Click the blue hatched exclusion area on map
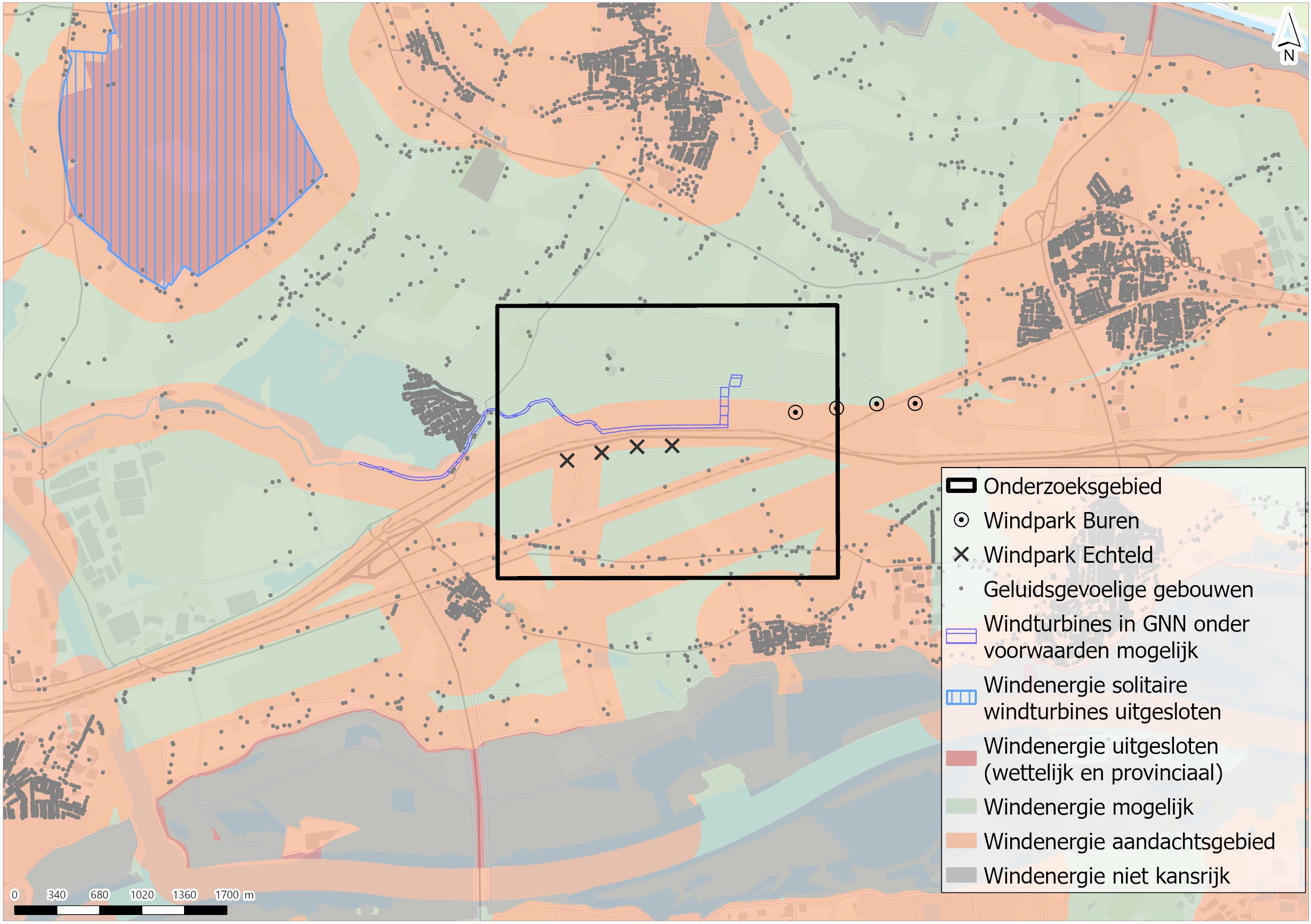The image size is (1311, 924). (183, 143)
